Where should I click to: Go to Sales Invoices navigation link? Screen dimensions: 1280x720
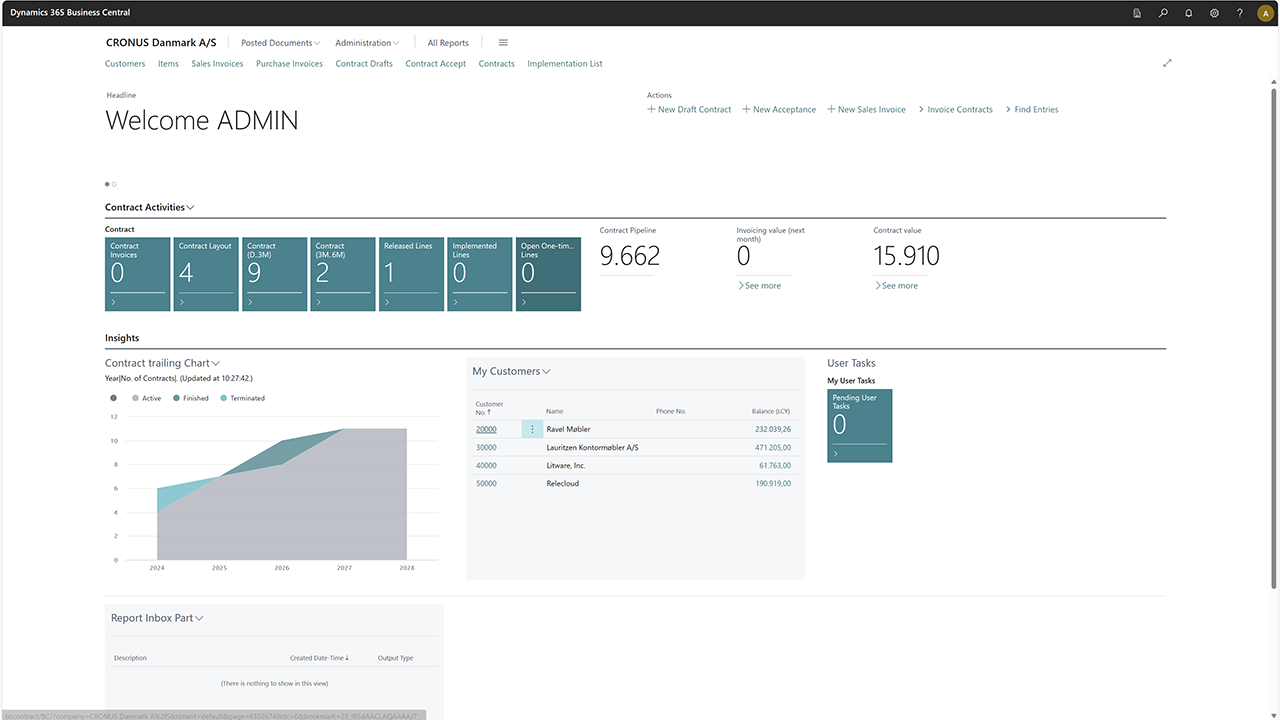tap(217, 63)
